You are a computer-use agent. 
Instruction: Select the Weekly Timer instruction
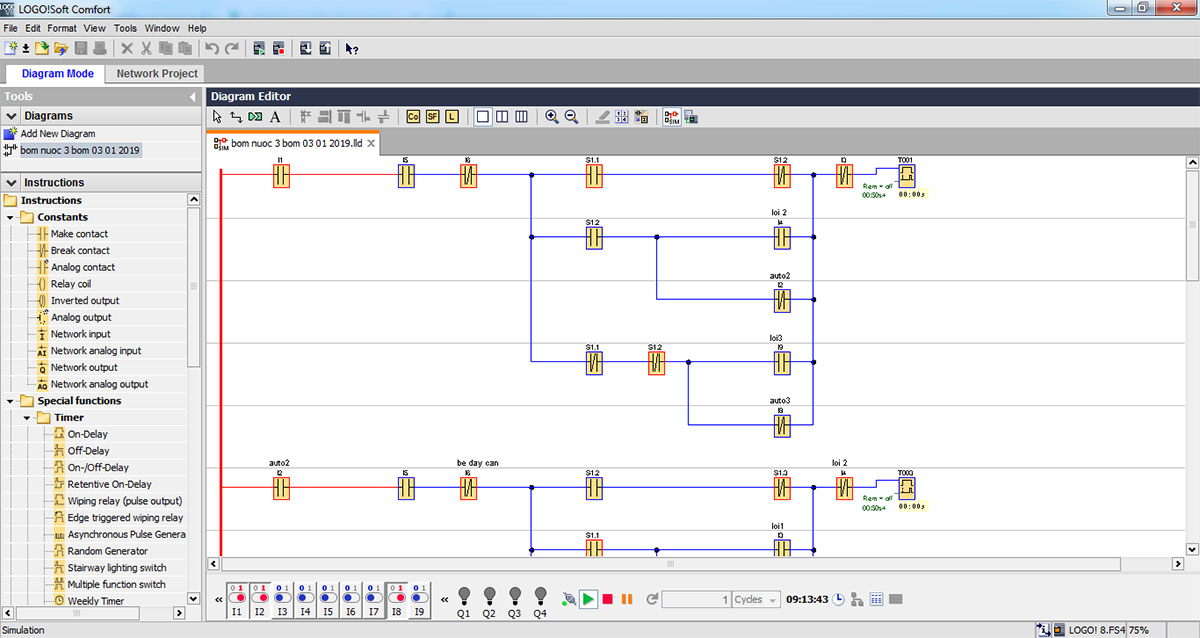point(95,601)
